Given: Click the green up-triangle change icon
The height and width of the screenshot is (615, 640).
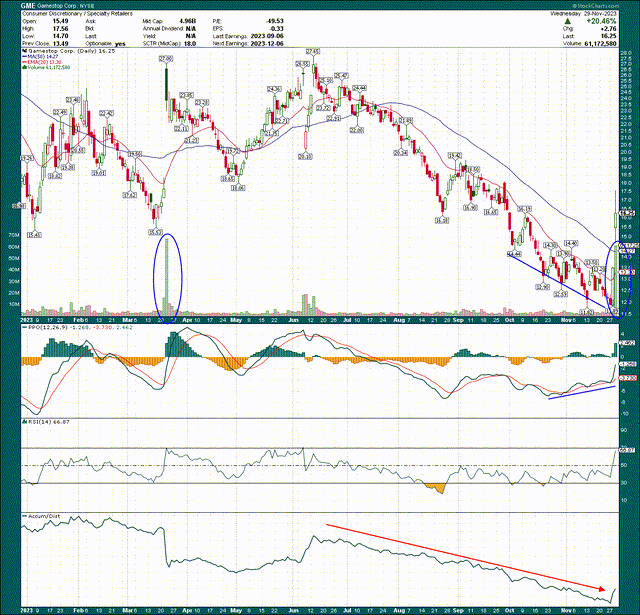Looking at the screenshot, I should [568, 21].
